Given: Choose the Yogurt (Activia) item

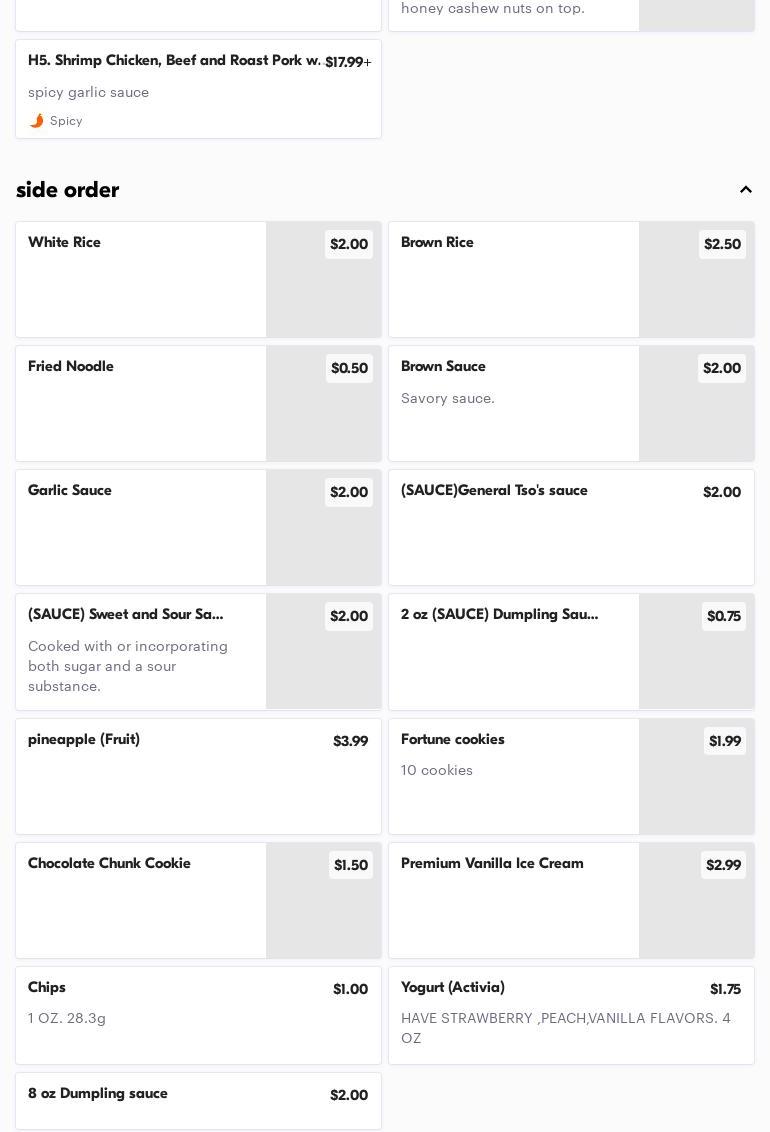Looking at the screenshot, I should click(572, 1016).
